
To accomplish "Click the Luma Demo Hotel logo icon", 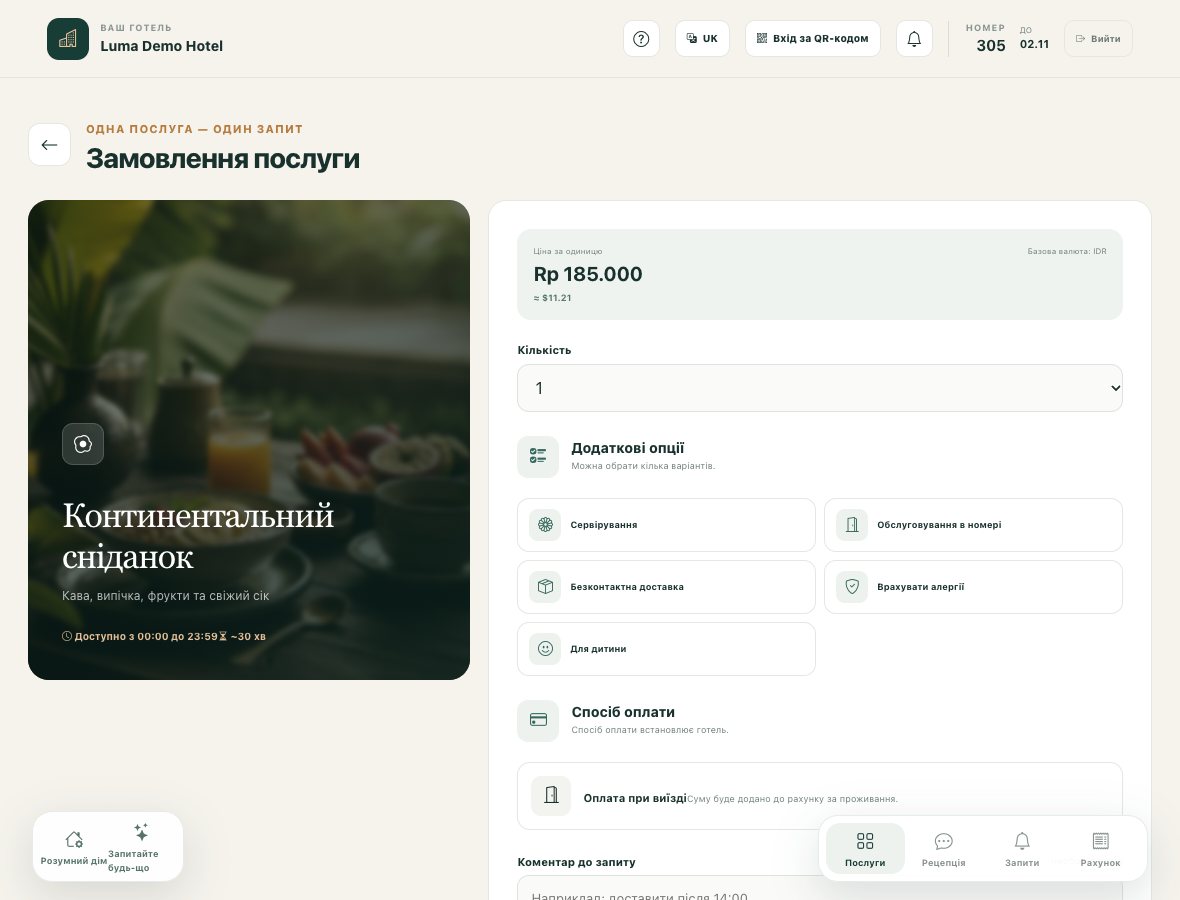I will (x=68, y=39).
